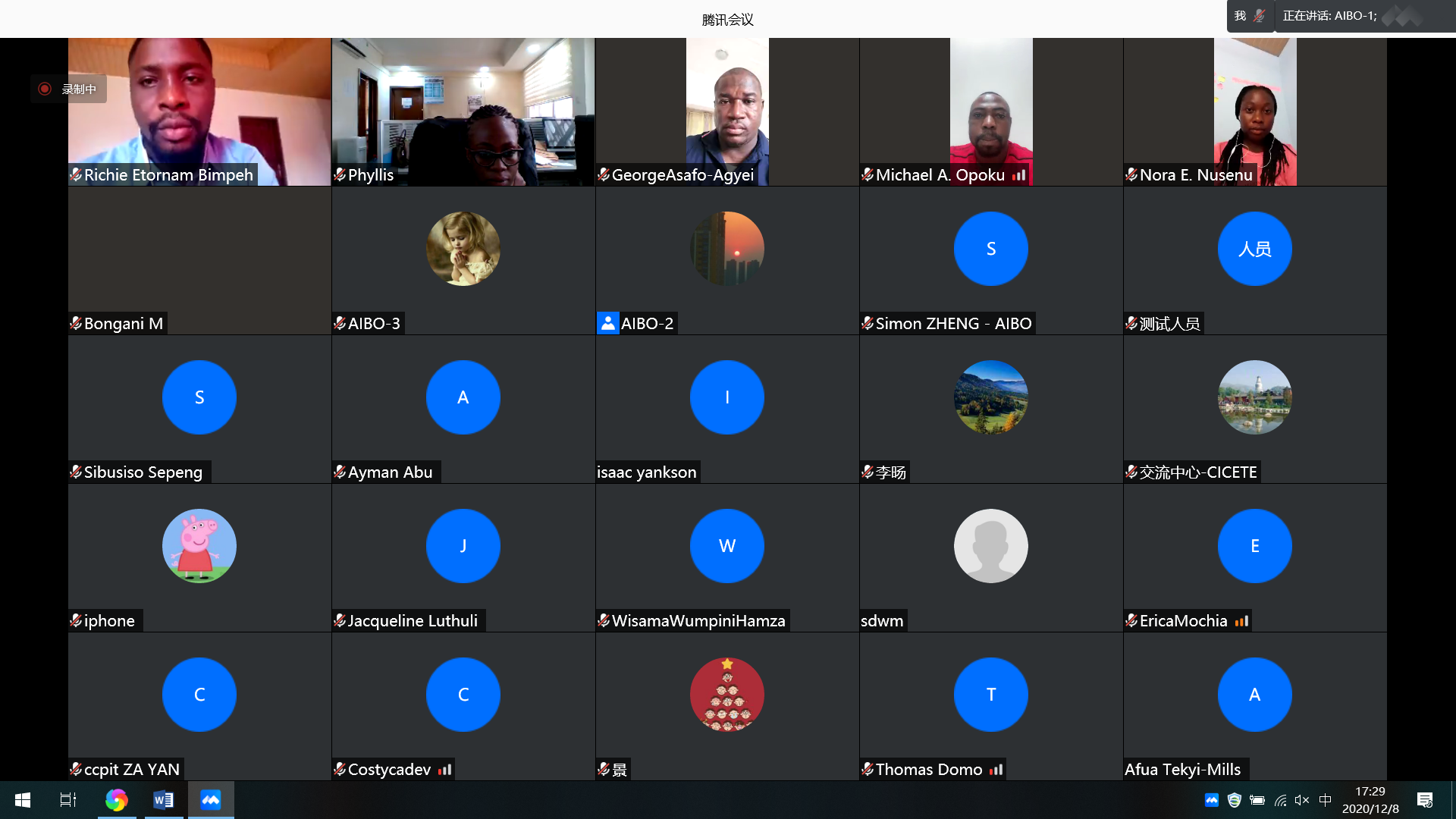This screenshot has height=819, width=1456.
Task: Open the Windows Start menu
Action: 23,800
